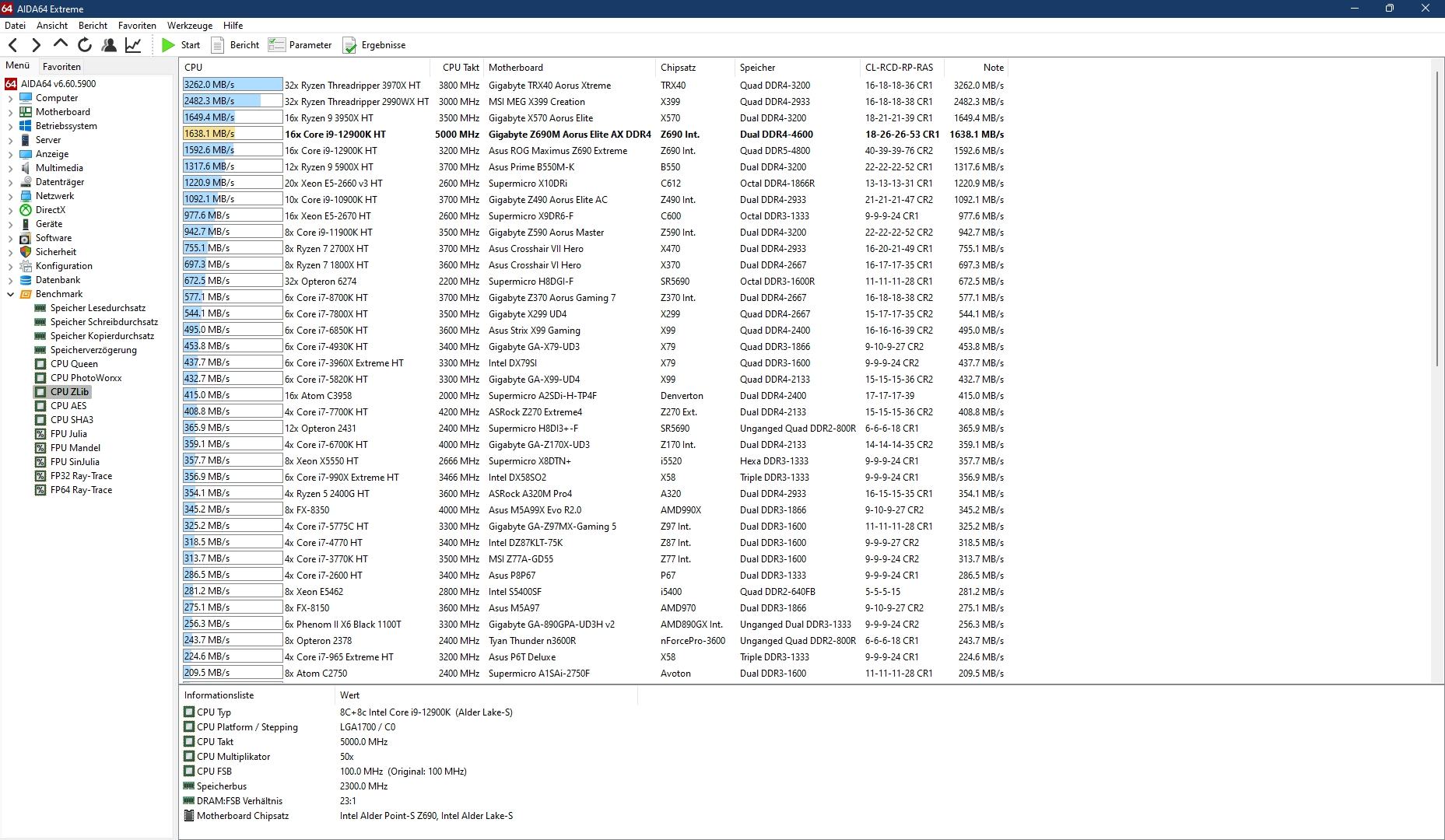Screen dimensions: 1445x840
Task: Open Ergebnisse in the toolbar
Action: 374,45
